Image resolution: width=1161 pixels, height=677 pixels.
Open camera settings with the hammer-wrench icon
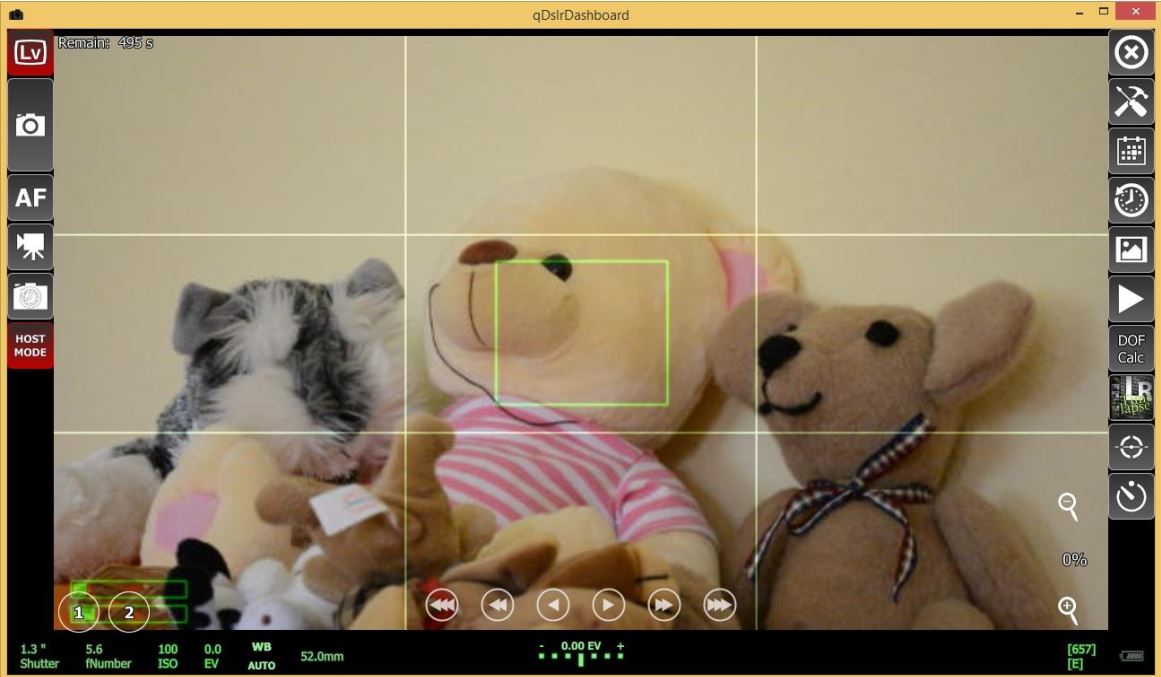[1129, 100]
